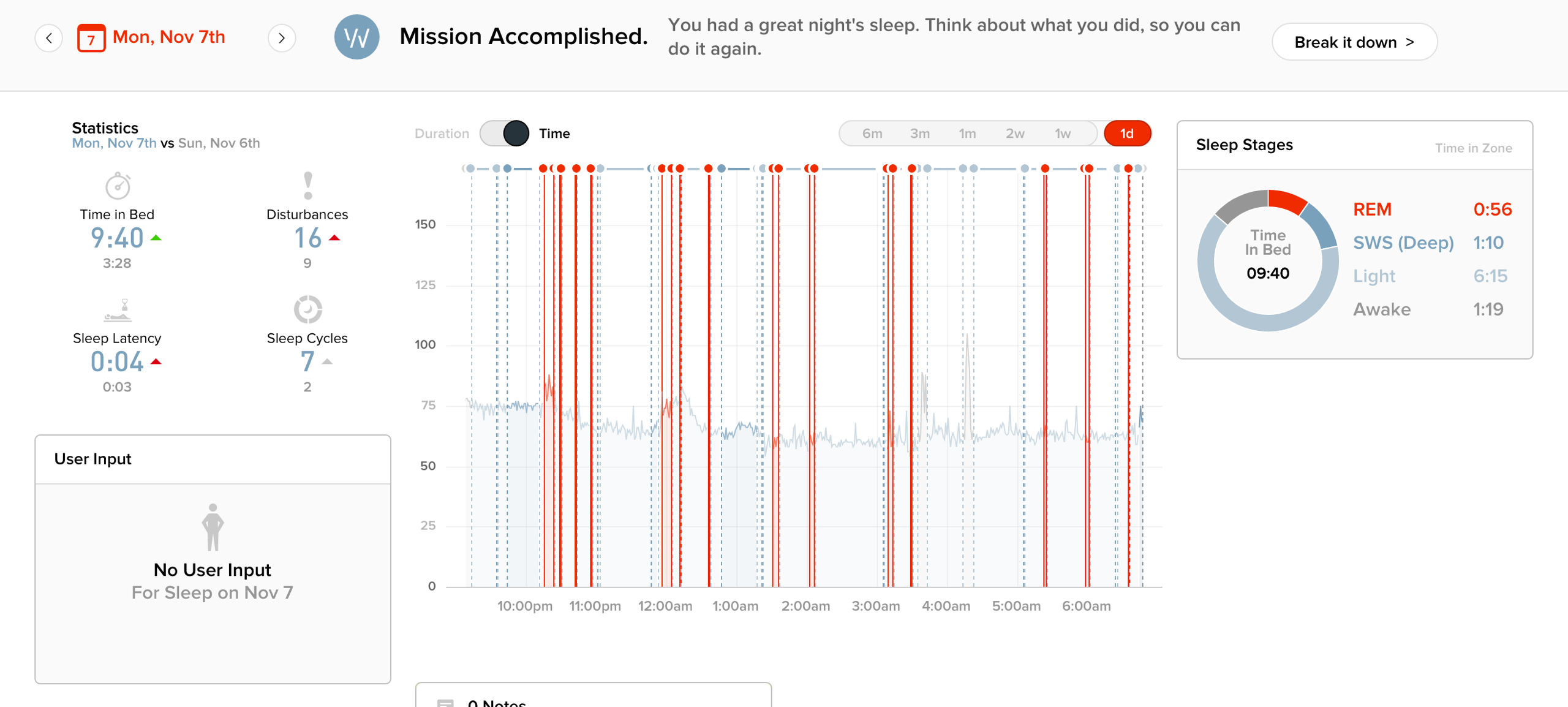
Task: Click the Mon, Nov 7th statistics link
Action: tap(114, 143)
